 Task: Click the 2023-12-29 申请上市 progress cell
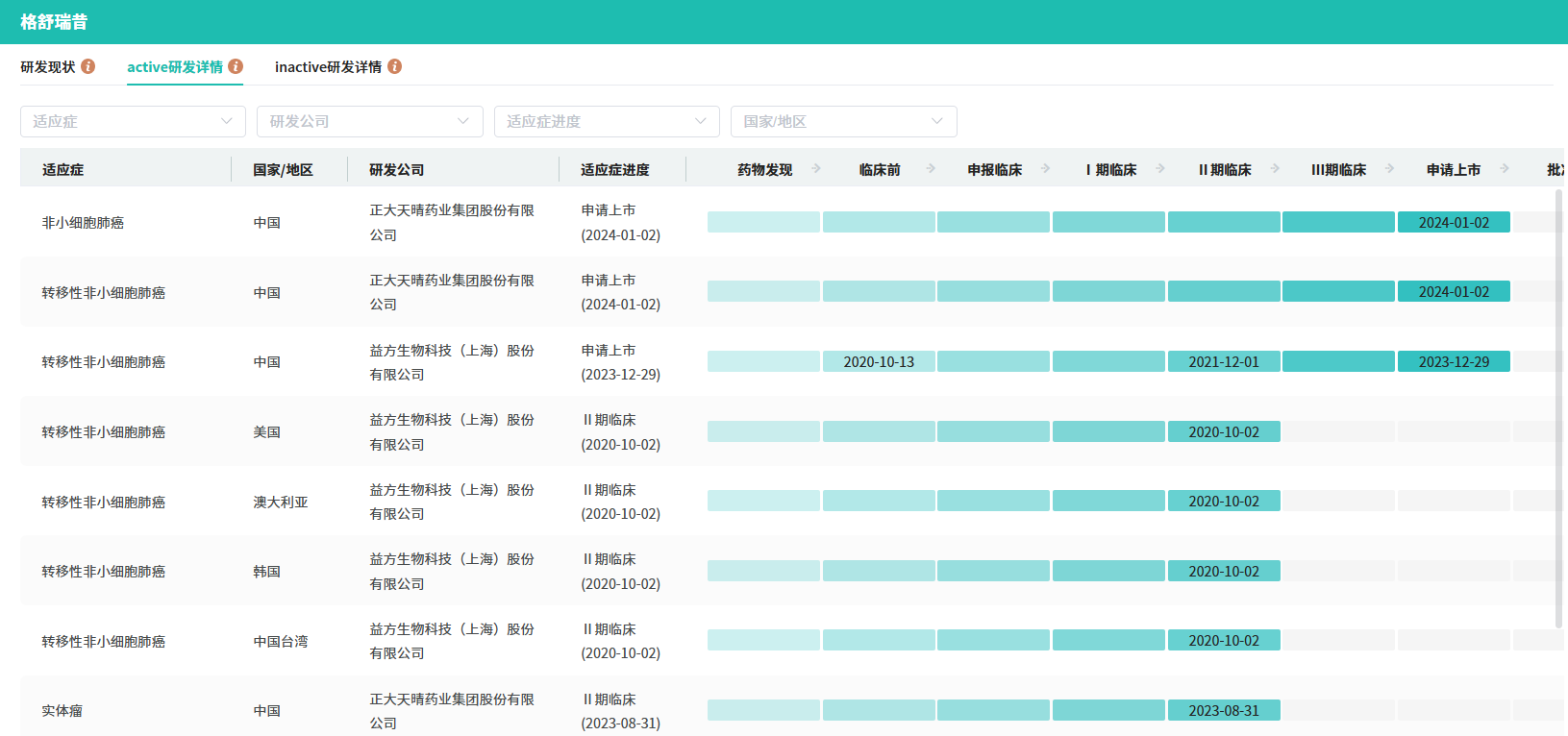click(x=1454, y=362)
